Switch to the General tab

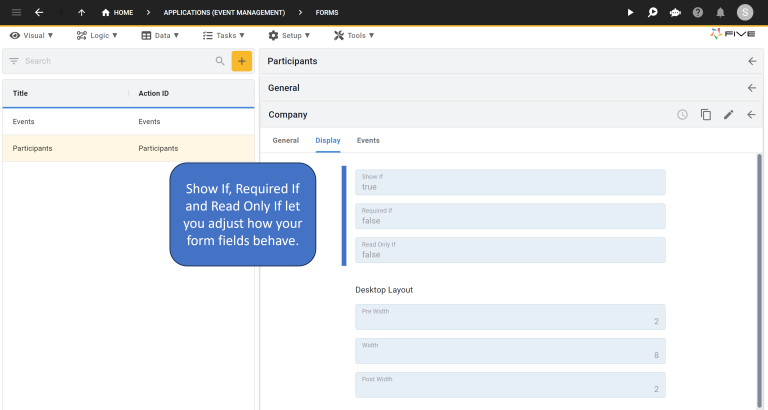pyautogui.click(x=286, y=141)
